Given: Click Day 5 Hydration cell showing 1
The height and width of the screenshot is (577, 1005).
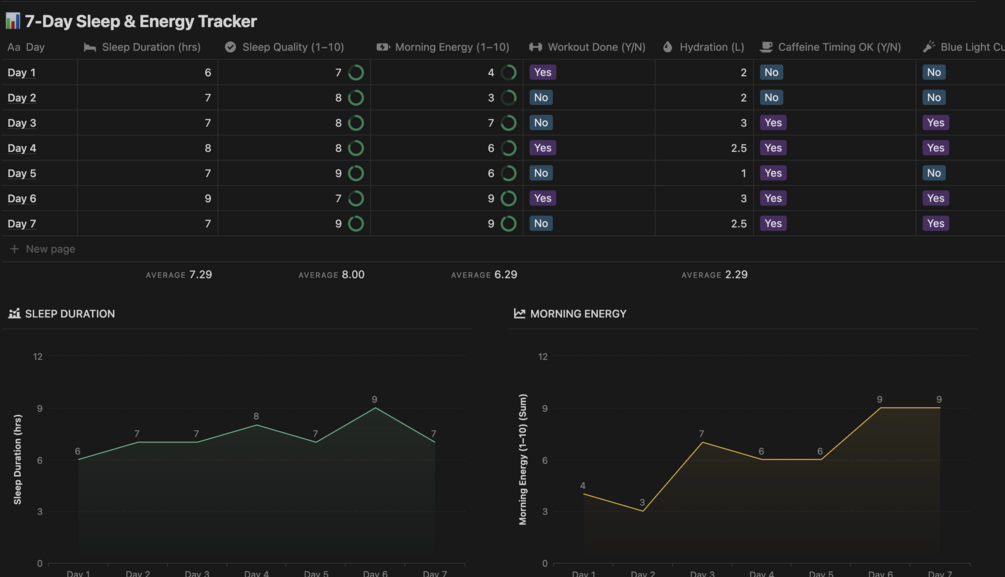Looking at the screenshot, I should pos(704,173).
